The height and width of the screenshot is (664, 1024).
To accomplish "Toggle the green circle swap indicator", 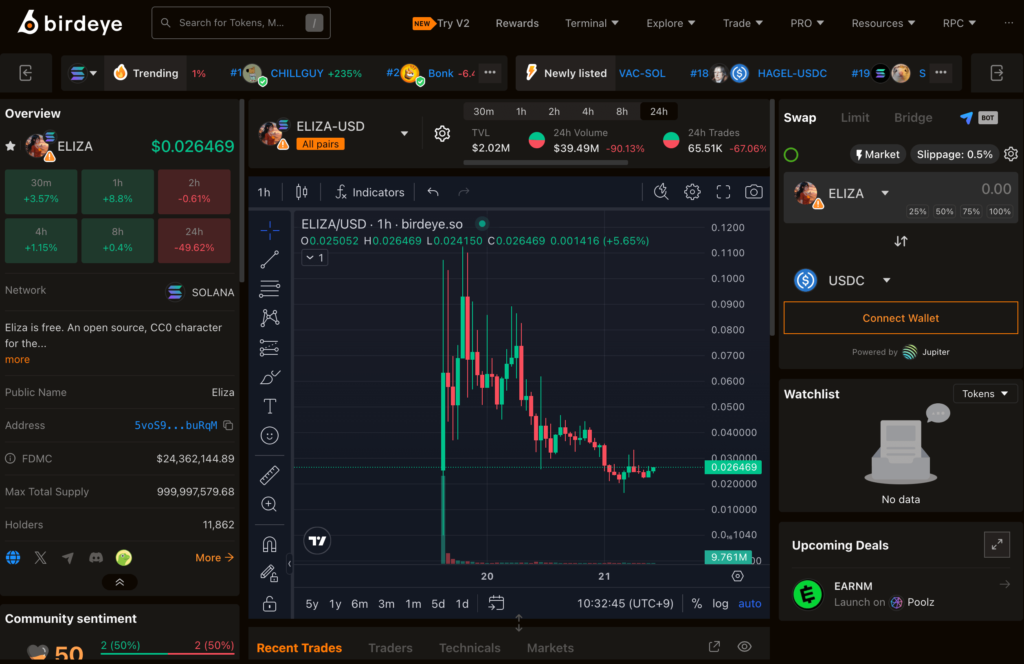I will [x=791, y=155].
